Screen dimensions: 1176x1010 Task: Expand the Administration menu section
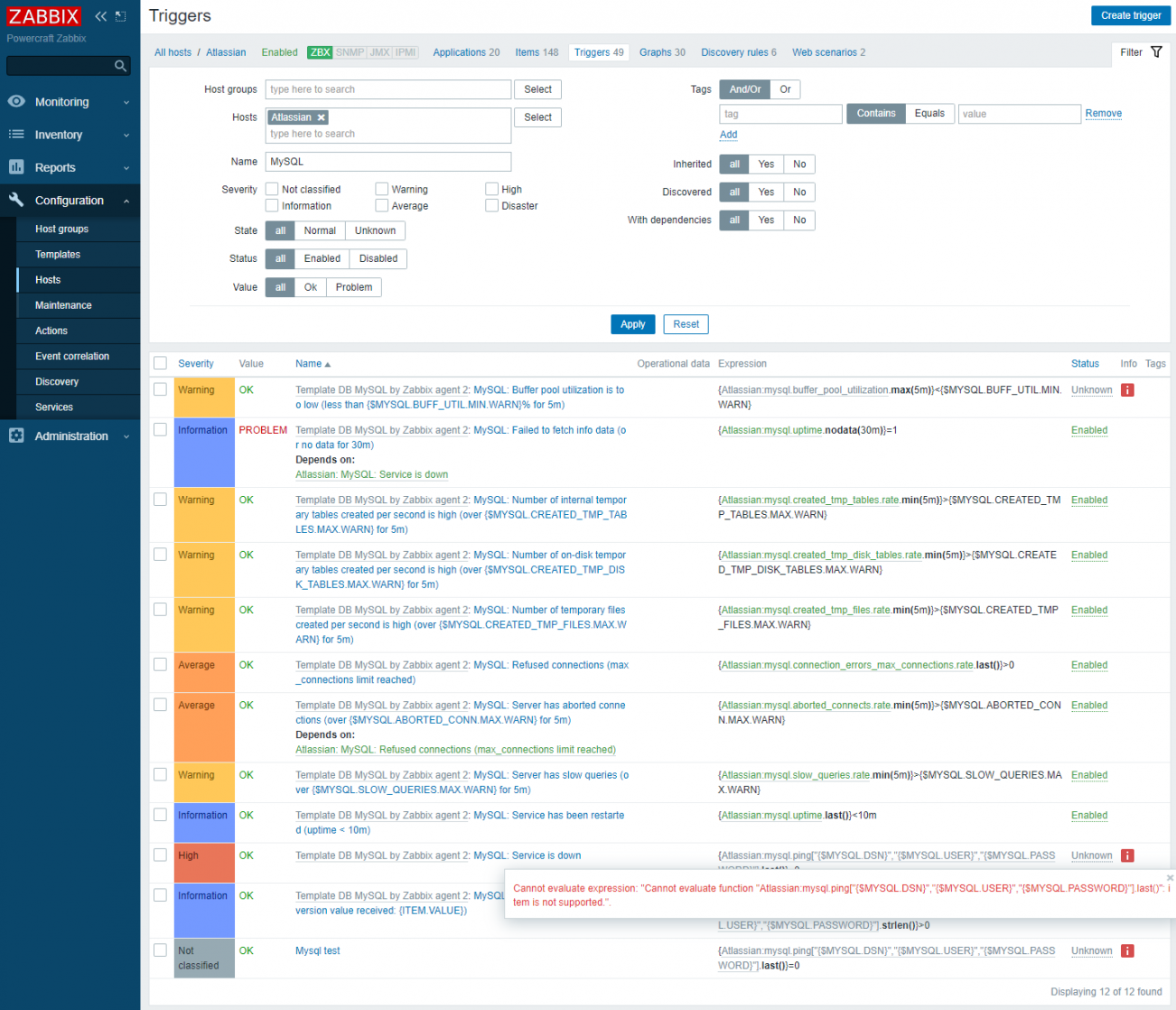[x=70, y=436]
